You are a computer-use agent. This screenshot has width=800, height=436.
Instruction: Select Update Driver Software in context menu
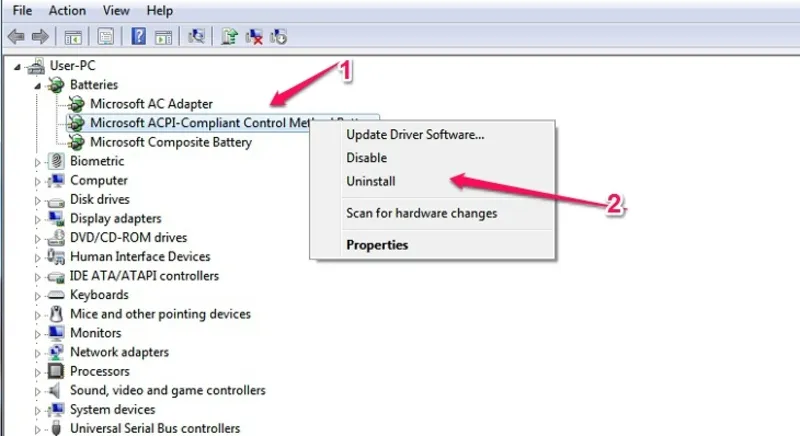pos(415,134)
